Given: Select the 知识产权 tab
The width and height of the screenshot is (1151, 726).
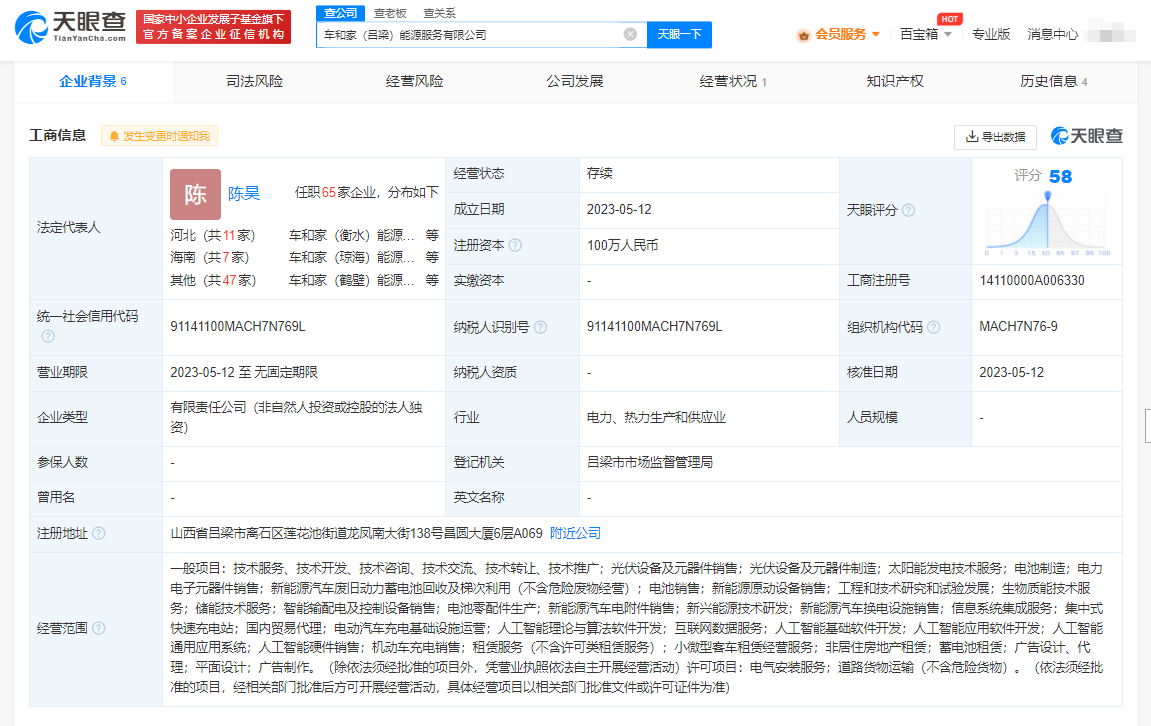Looking at the screenshot, I should [894, 81].
